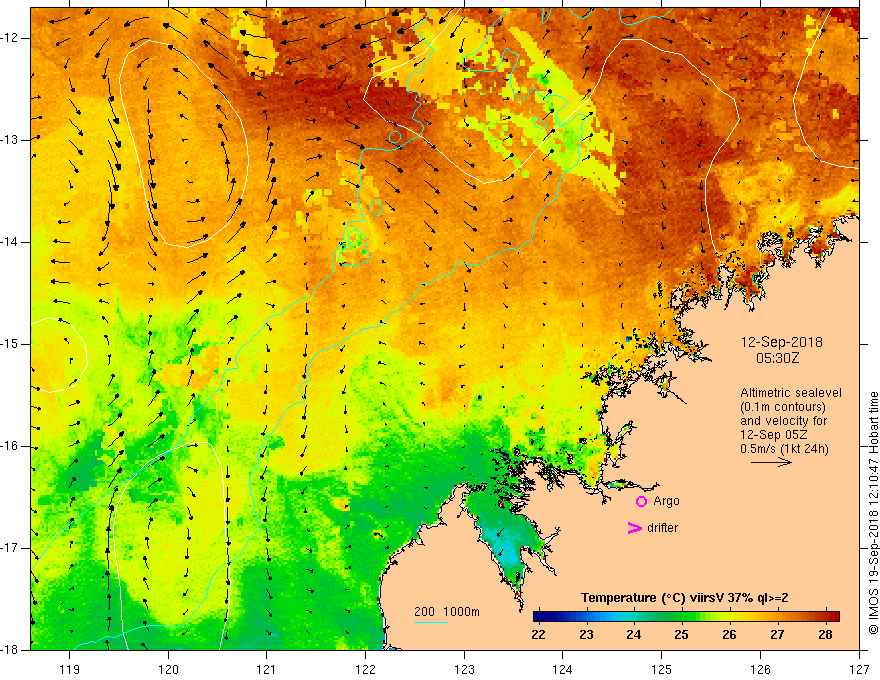880x680 pixels.
Task: Click colorbar tick label '27'
Action: coord(777,635)
